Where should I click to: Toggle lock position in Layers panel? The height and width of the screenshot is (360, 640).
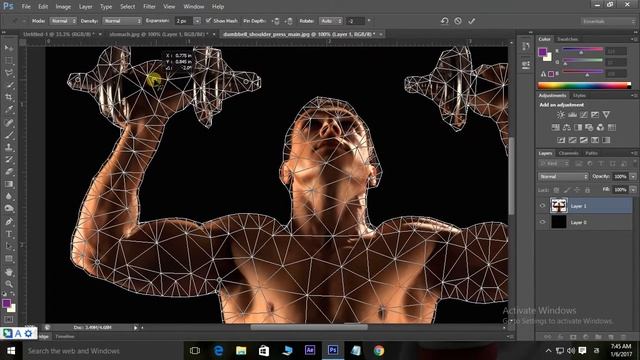(577, 190)
